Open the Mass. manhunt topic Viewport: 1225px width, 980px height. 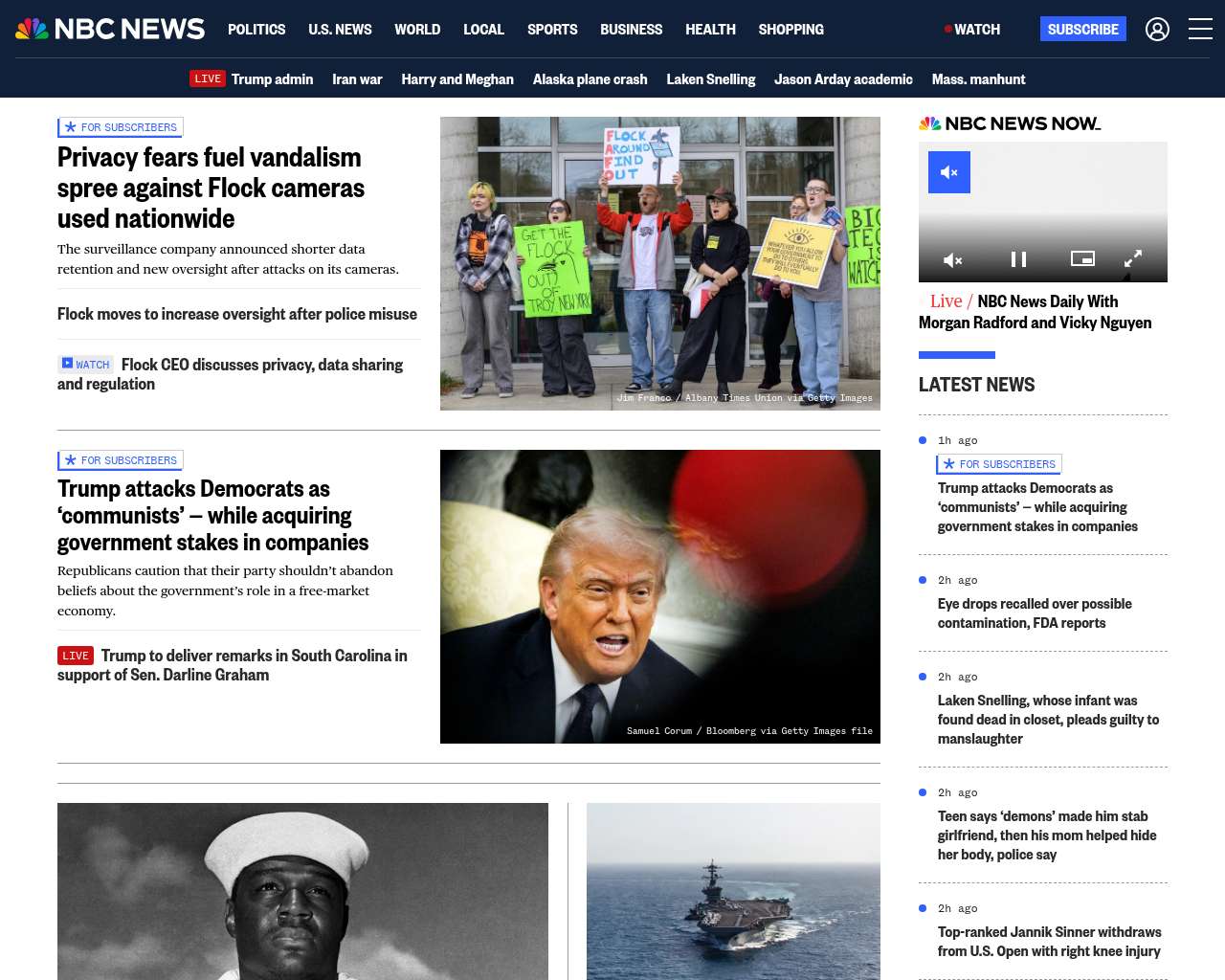[978, 79]
